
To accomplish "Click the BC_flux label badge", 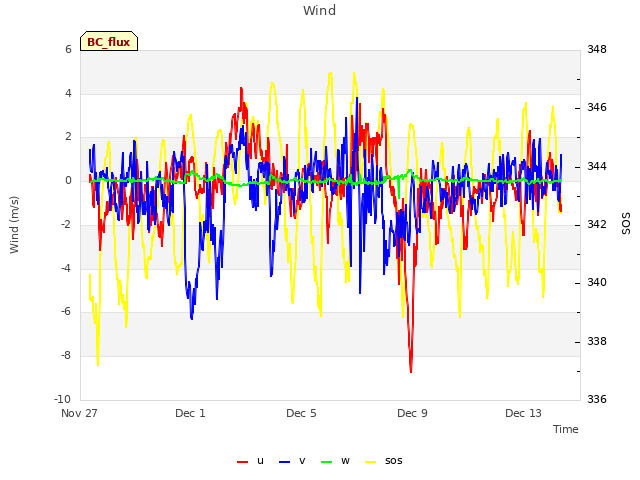I will point(109,41).
